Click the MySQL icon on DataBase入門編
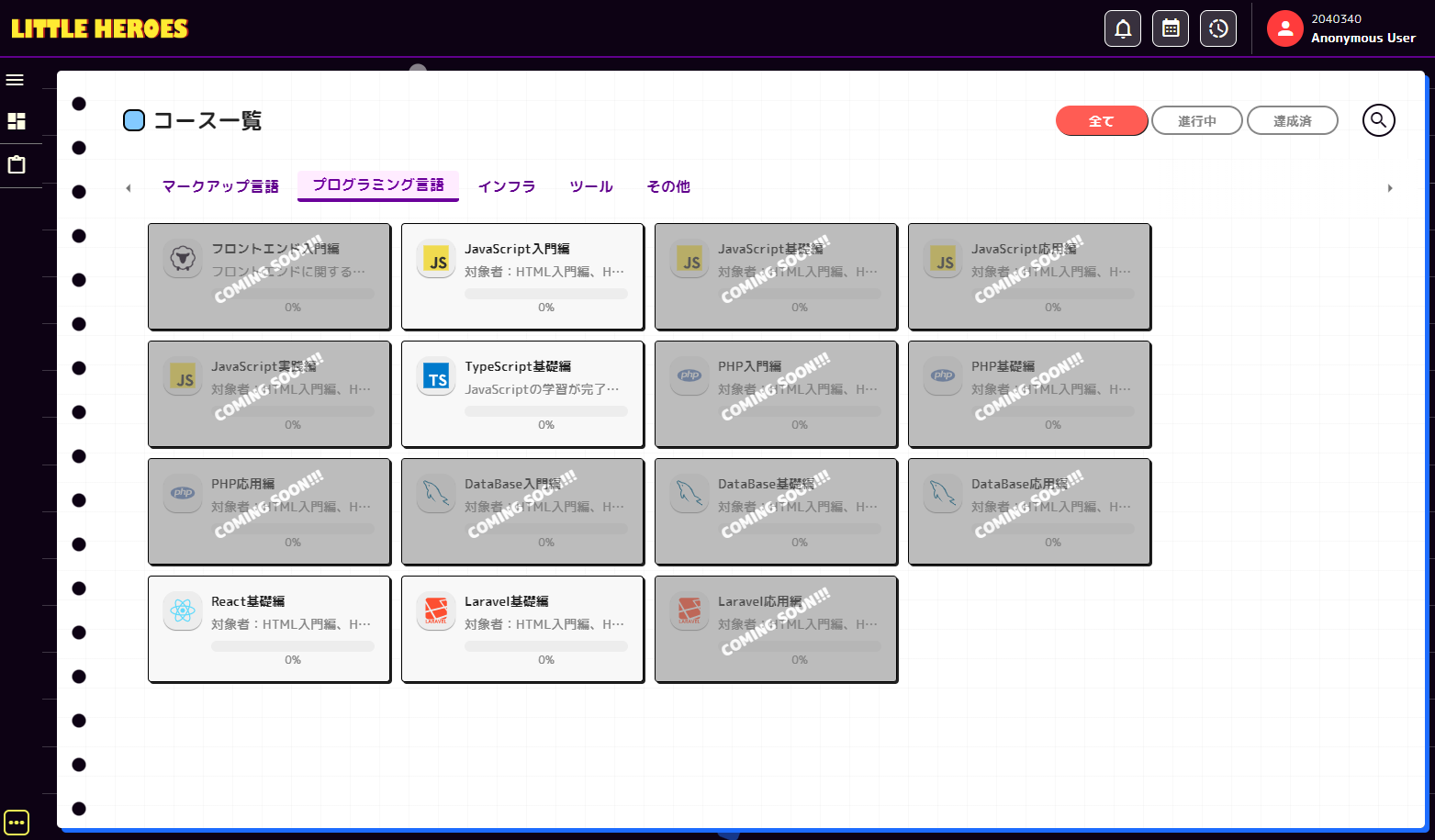Viewport: 1435px width, 840px height. (x=436, y=495)
